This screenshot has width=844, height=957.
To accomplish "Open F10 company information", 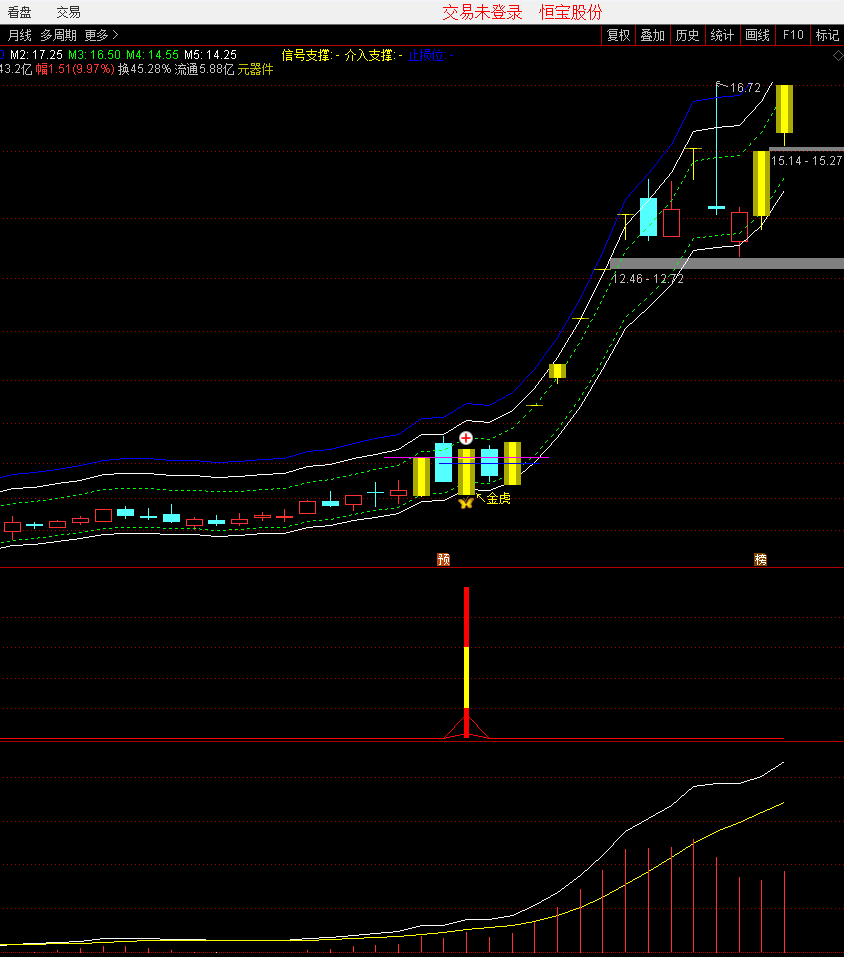I will click(792, 35).
